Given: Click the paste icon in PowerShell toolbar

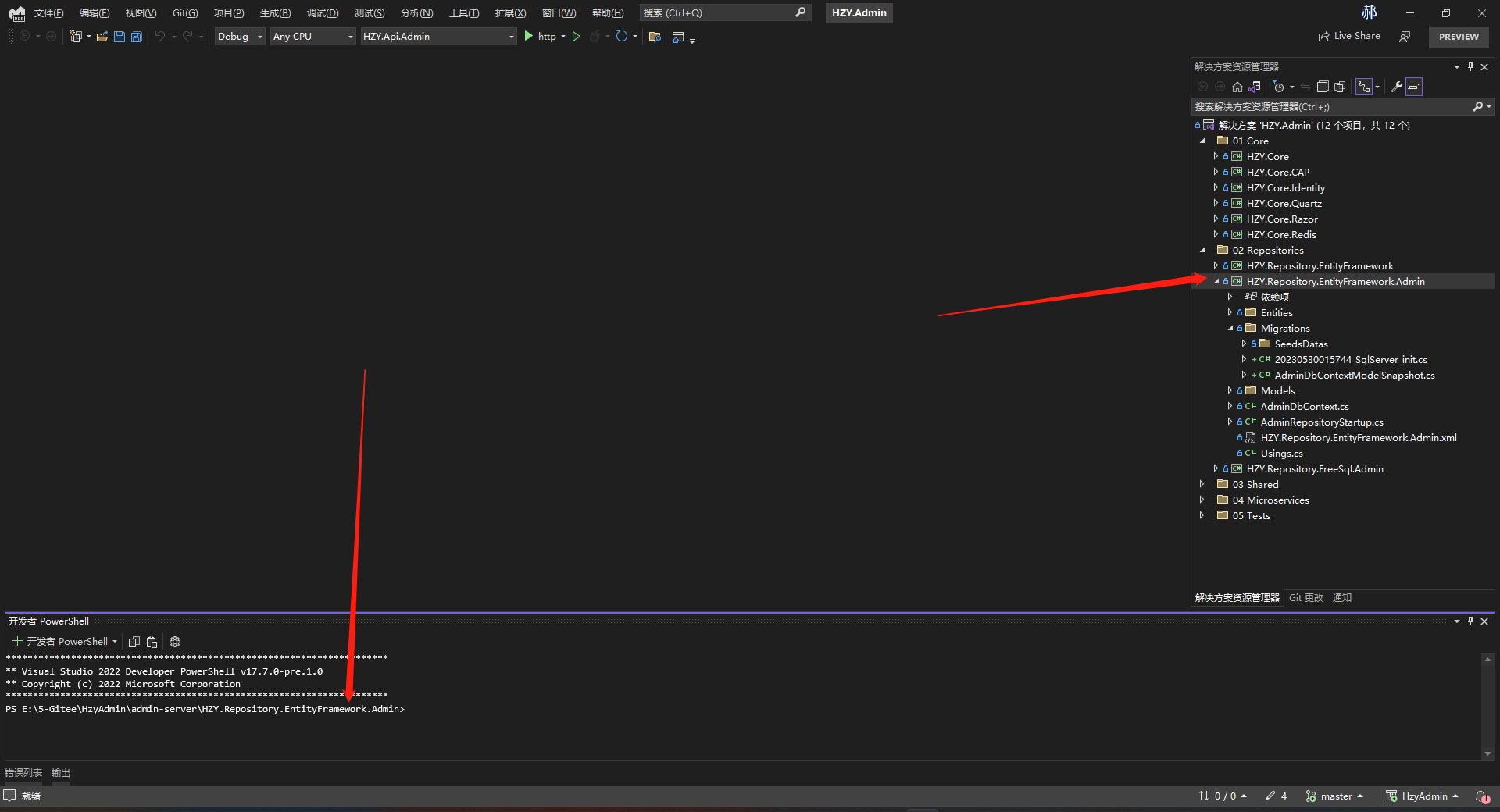Looking at the screenshot, I should (152, 642).
